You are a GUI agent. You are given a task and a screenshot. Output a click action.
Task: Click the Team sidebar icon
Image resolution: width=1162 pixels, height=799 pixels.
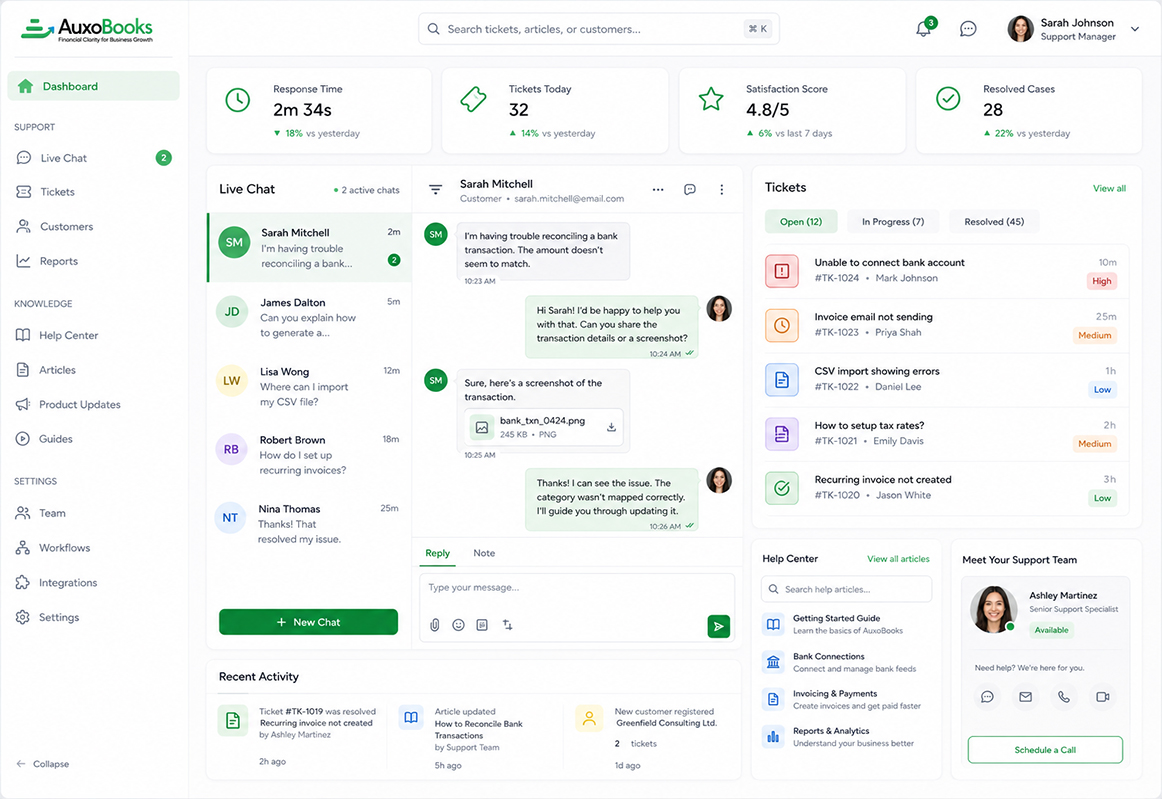(23, 513)
